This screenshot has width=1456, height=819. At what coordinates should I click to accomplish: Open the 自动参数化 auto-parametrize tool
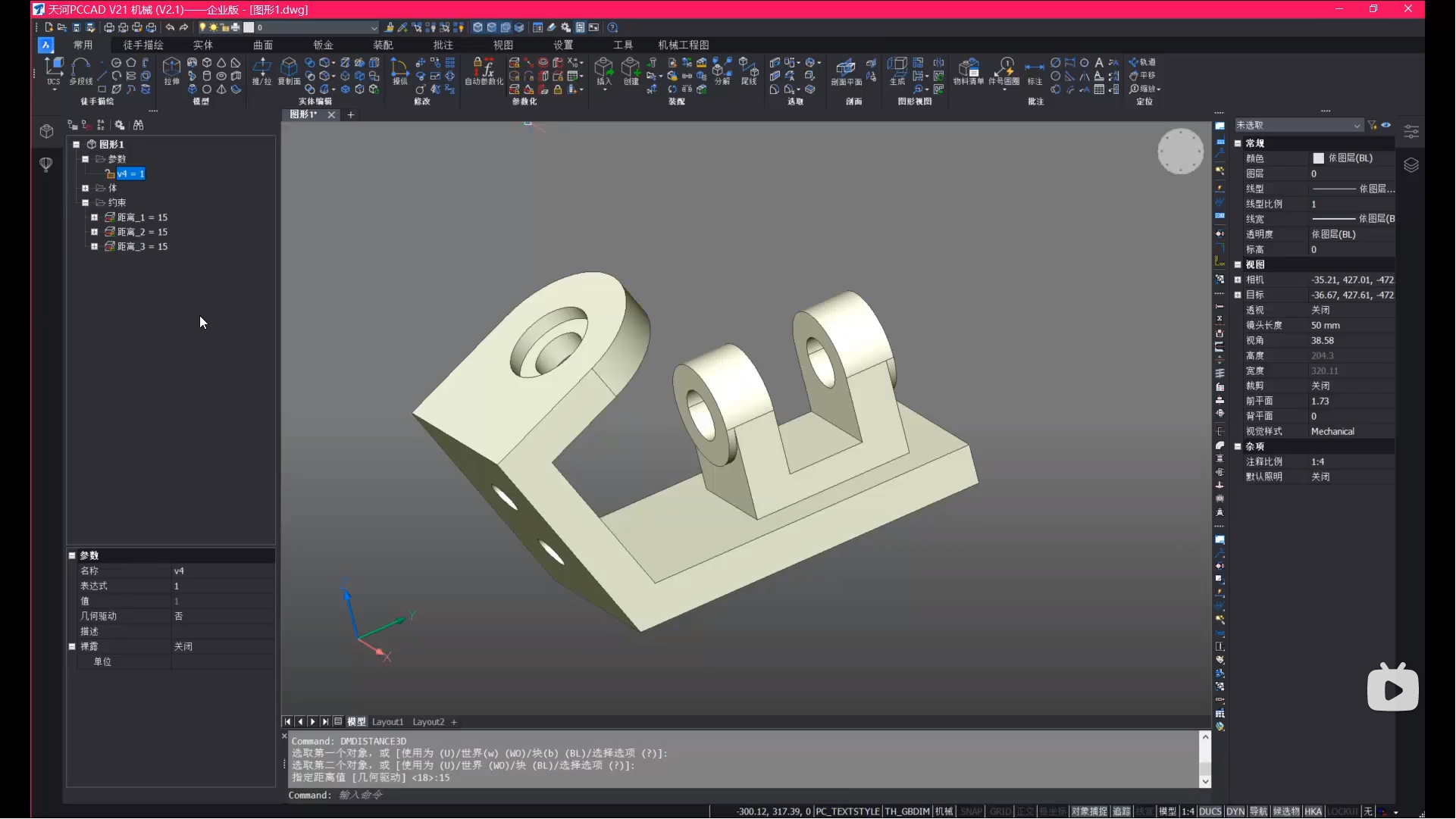pyautogui.click(x=484, y=70)
